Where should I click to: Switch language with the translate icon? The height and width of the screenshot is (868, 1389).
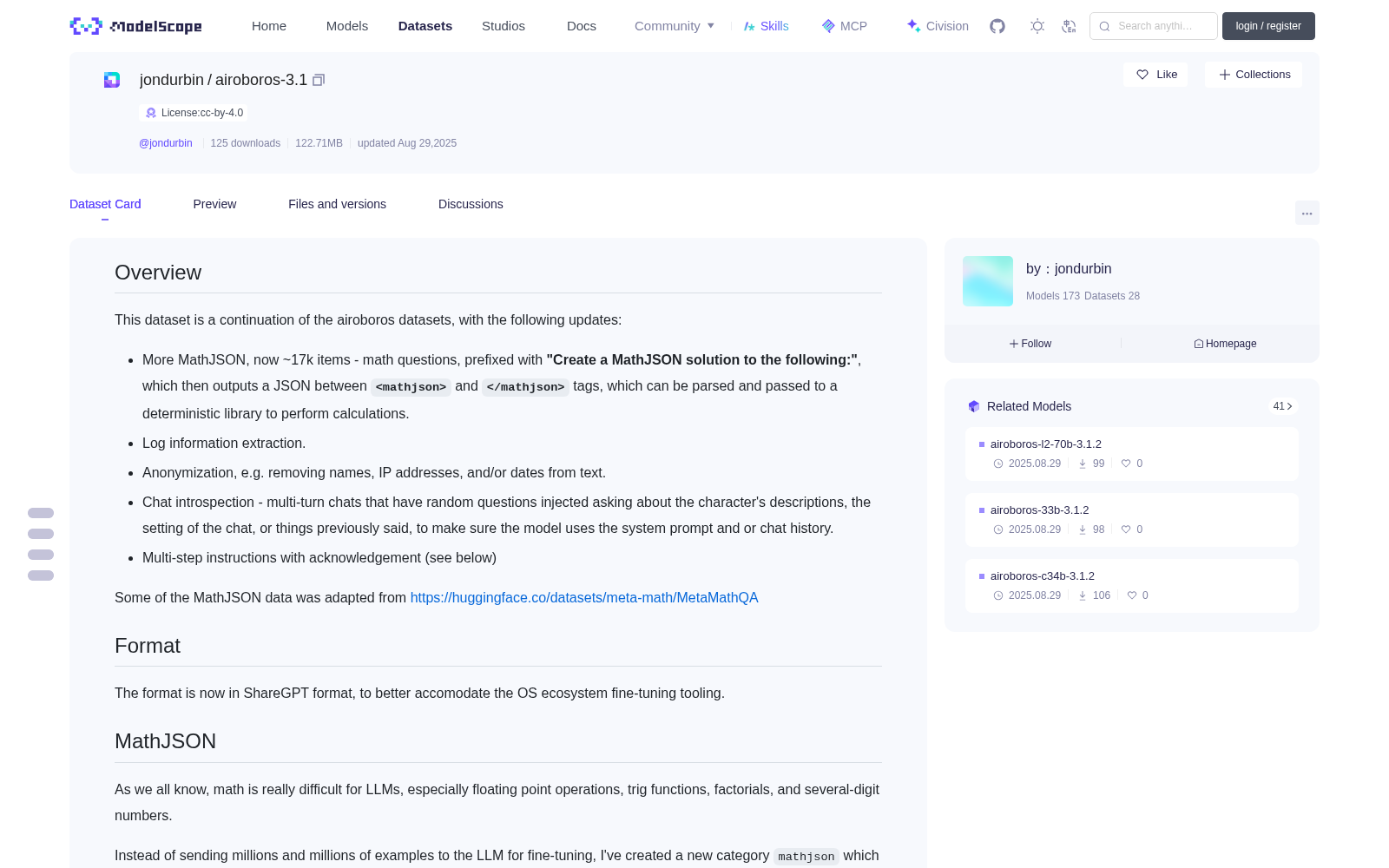point(1070,26)
